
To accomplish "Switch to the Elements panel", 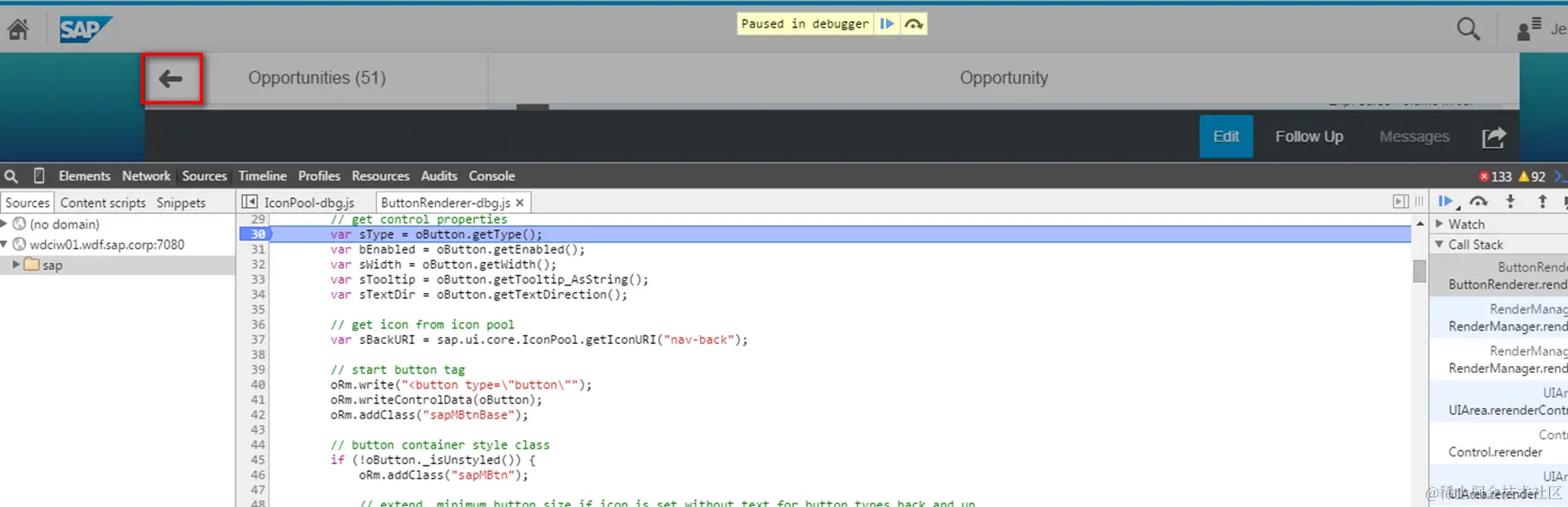I will click(84, 176).
